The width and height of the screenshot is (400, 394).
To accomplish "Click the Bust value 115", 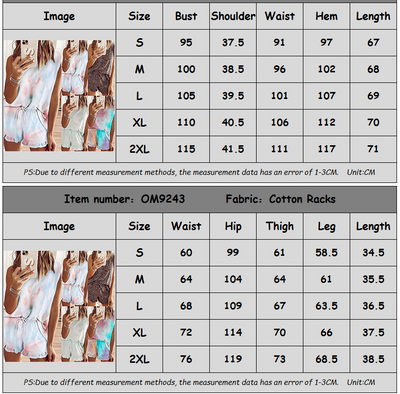I will (x=186, y=149).
